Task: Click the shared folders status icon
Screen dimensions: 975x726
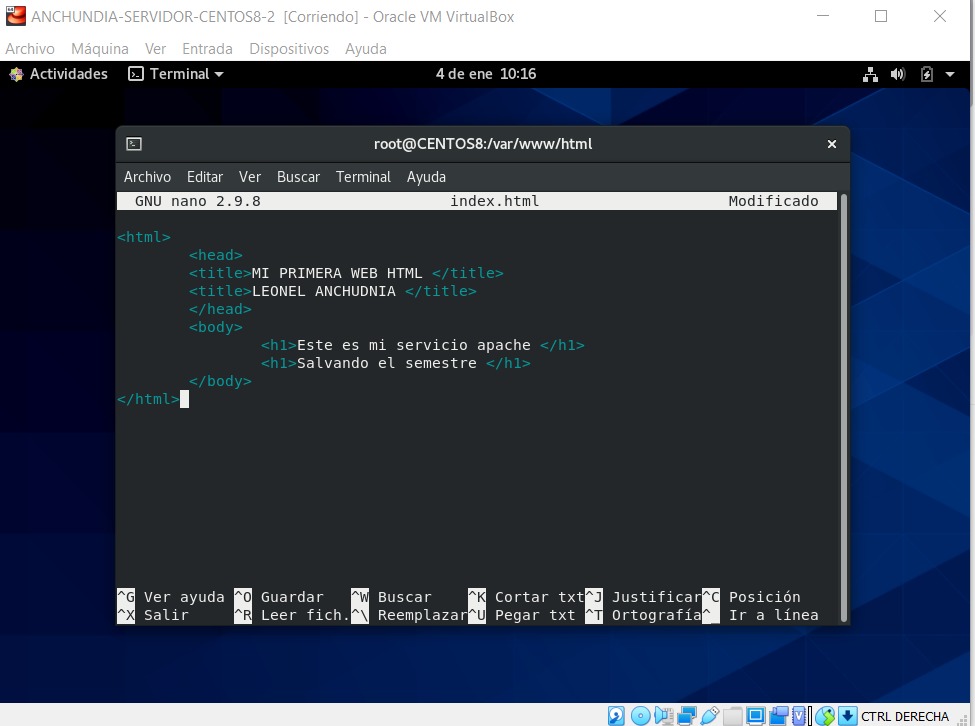Action: coord(732,716)
